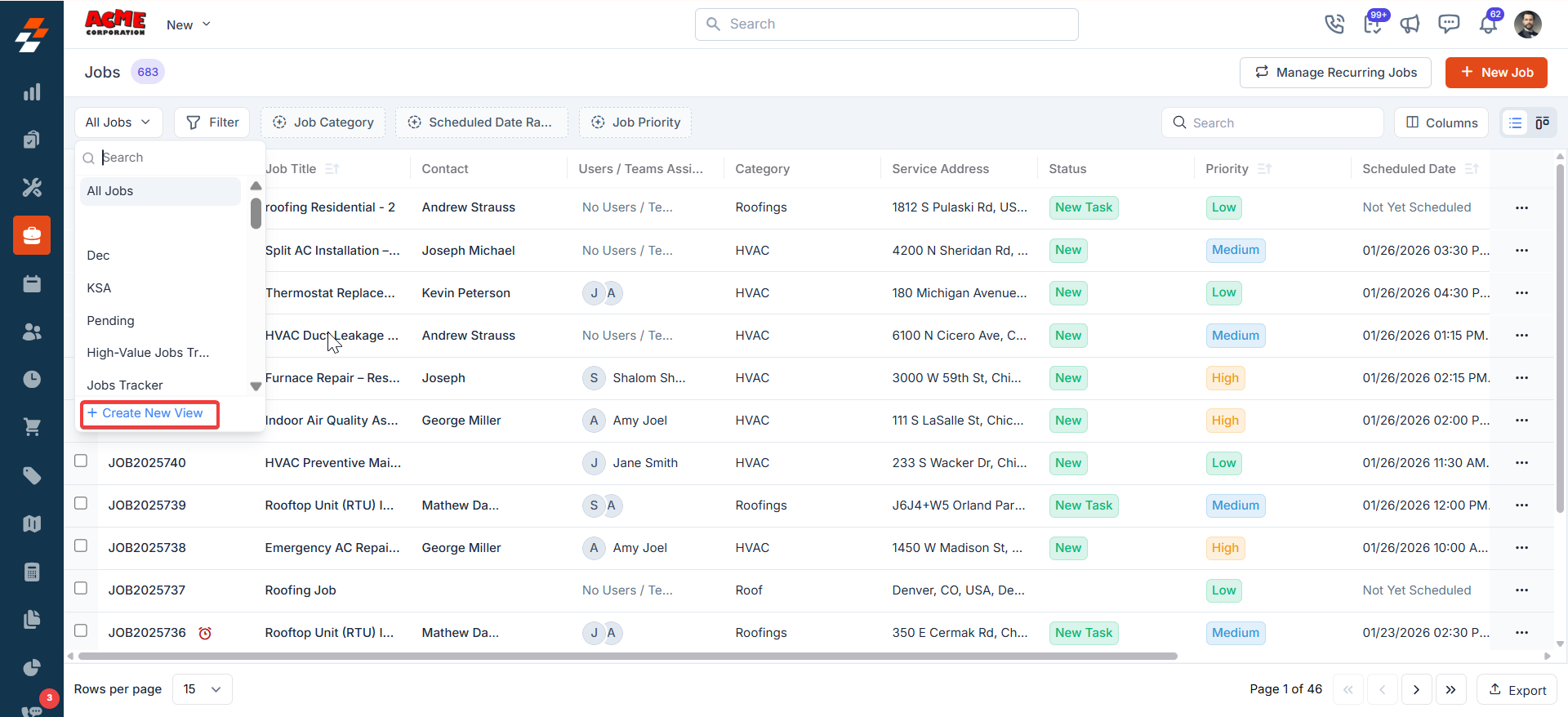Open the dashboard bar chart sidebar icon
The width and height of the screenshot is (1568, 717).
point(32,91)
